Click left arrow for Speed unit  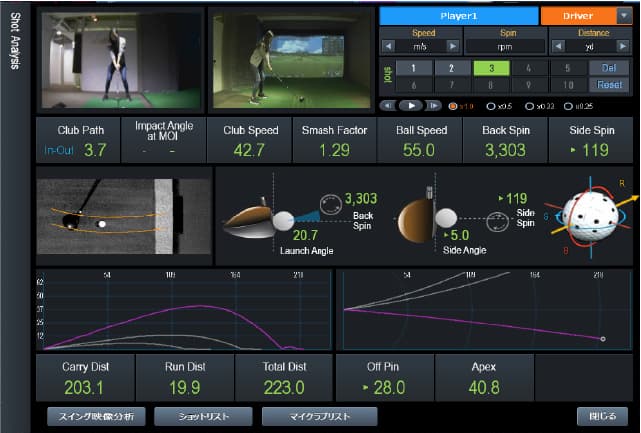[x=389, y=47]
